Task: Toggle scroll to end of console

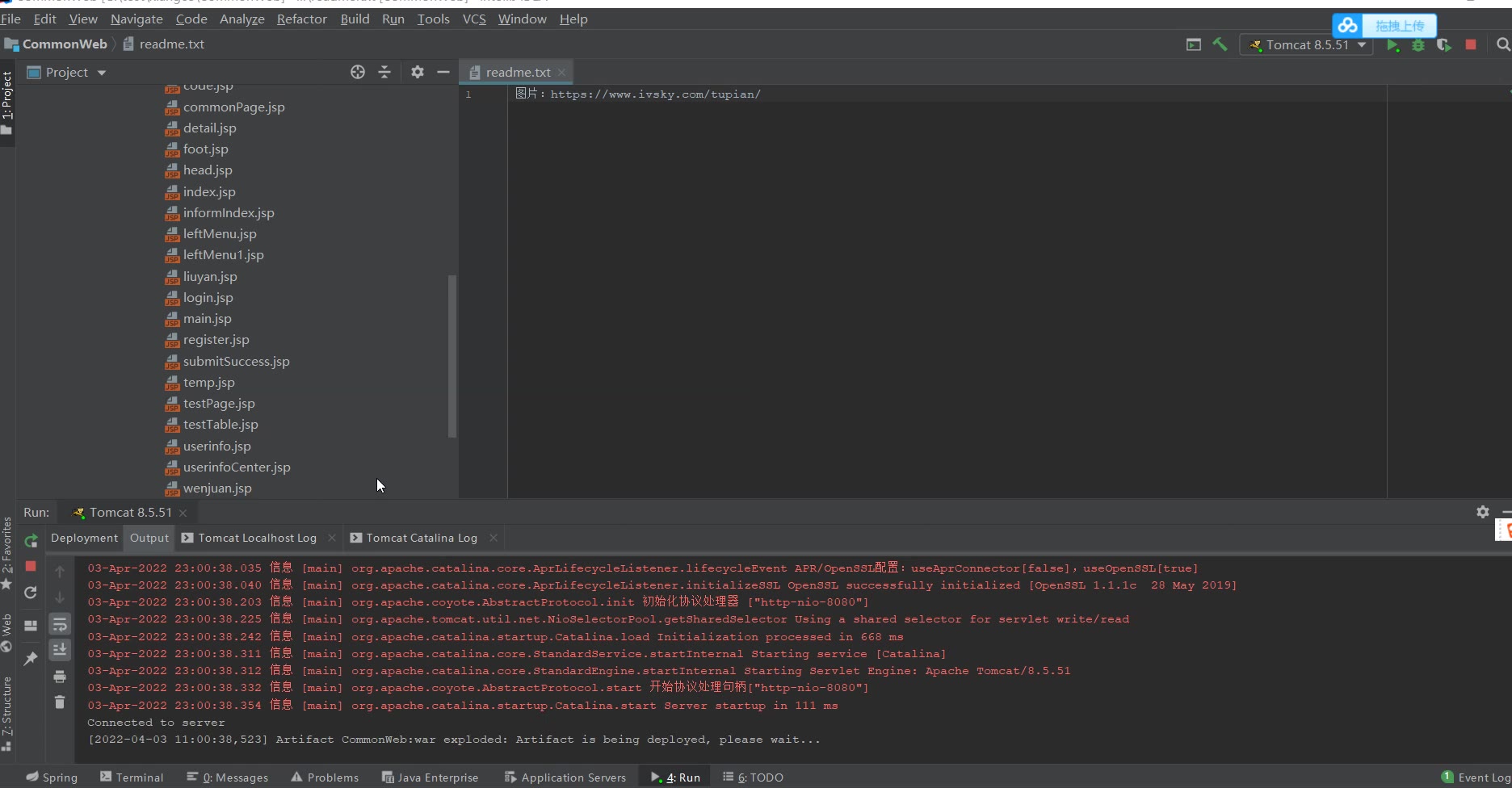Action: [60, 650]
